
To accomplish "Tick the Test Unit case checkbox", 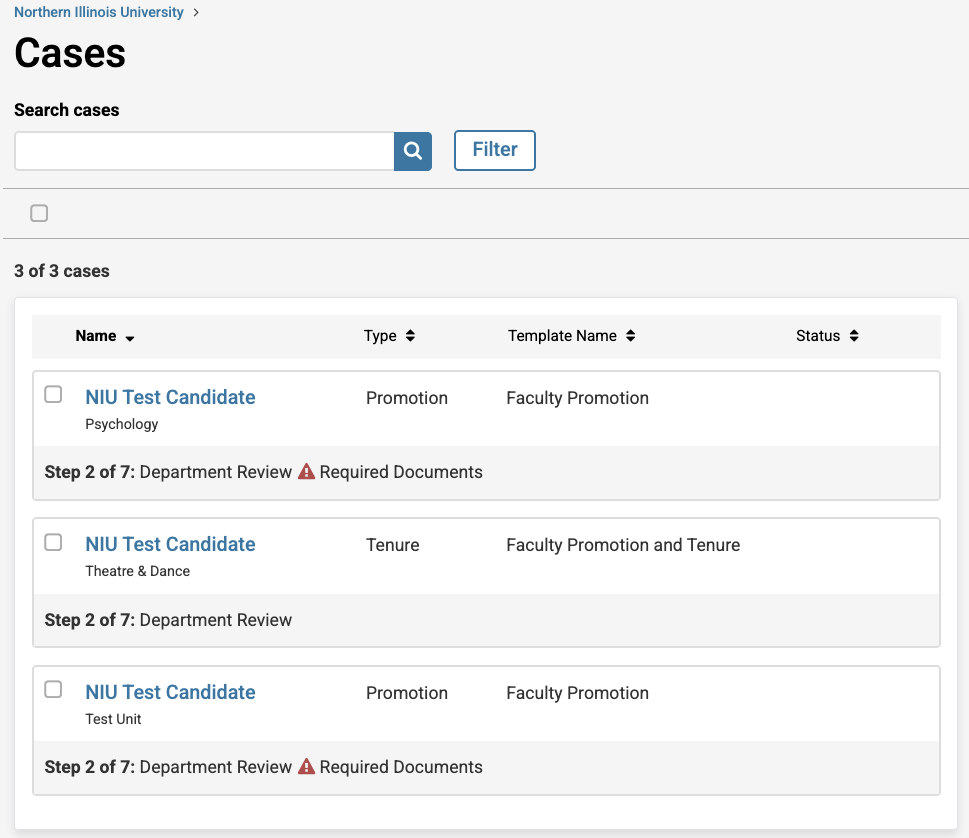I will point(54,690).
